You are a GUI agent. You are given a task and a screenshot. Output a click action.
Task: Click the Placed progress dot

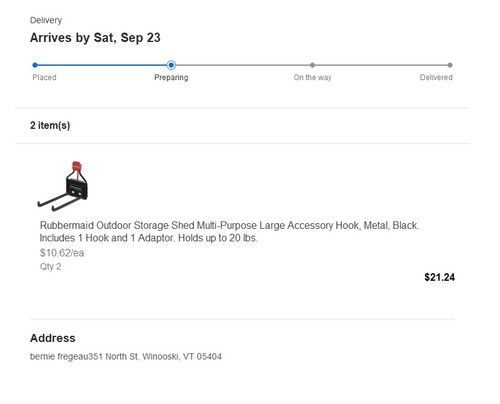click(x=35, y=65)
